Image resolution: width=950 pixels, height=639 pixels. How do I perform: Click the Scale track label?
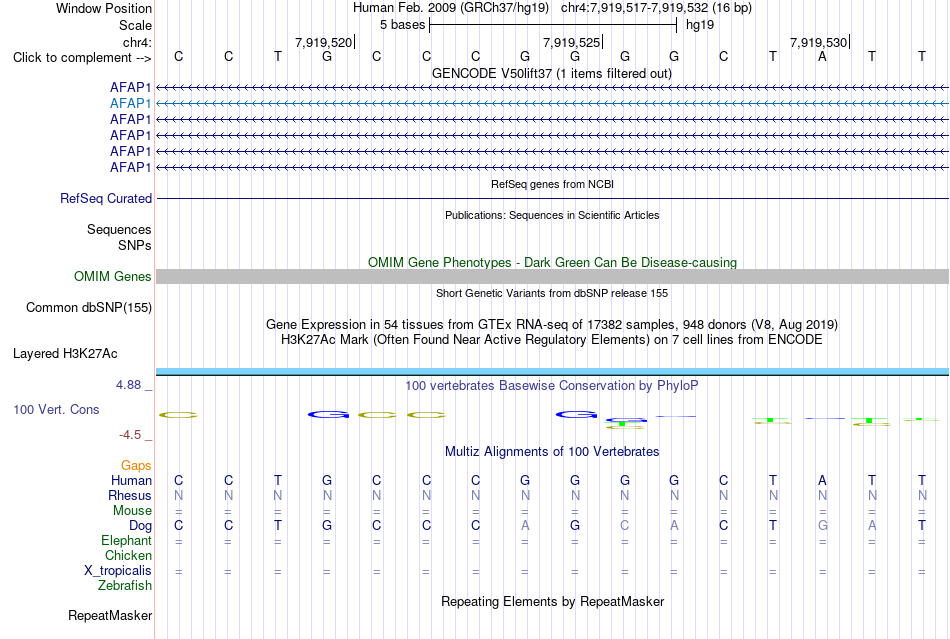pos(135,25)
